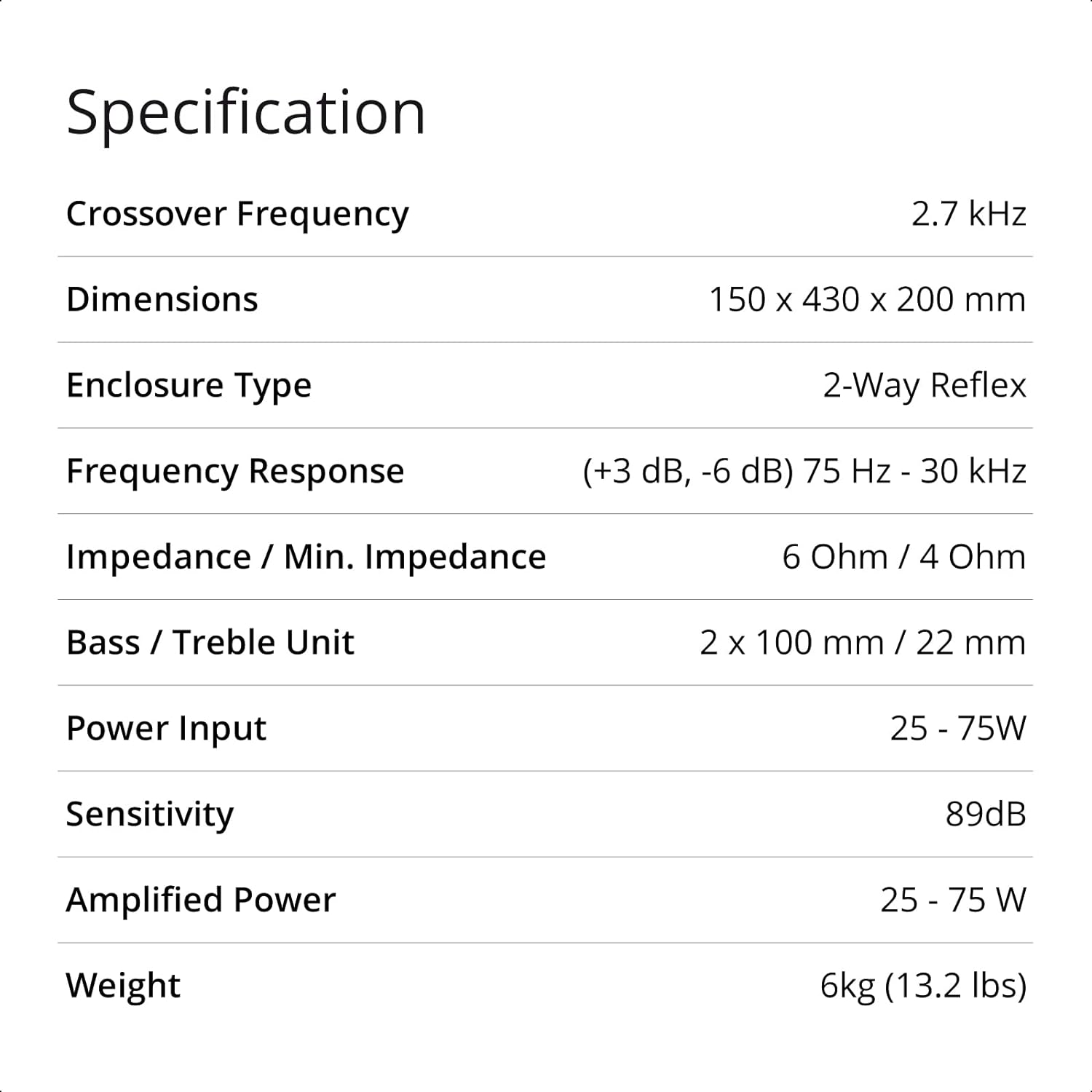Select the 2.7 kHz value

968,214
